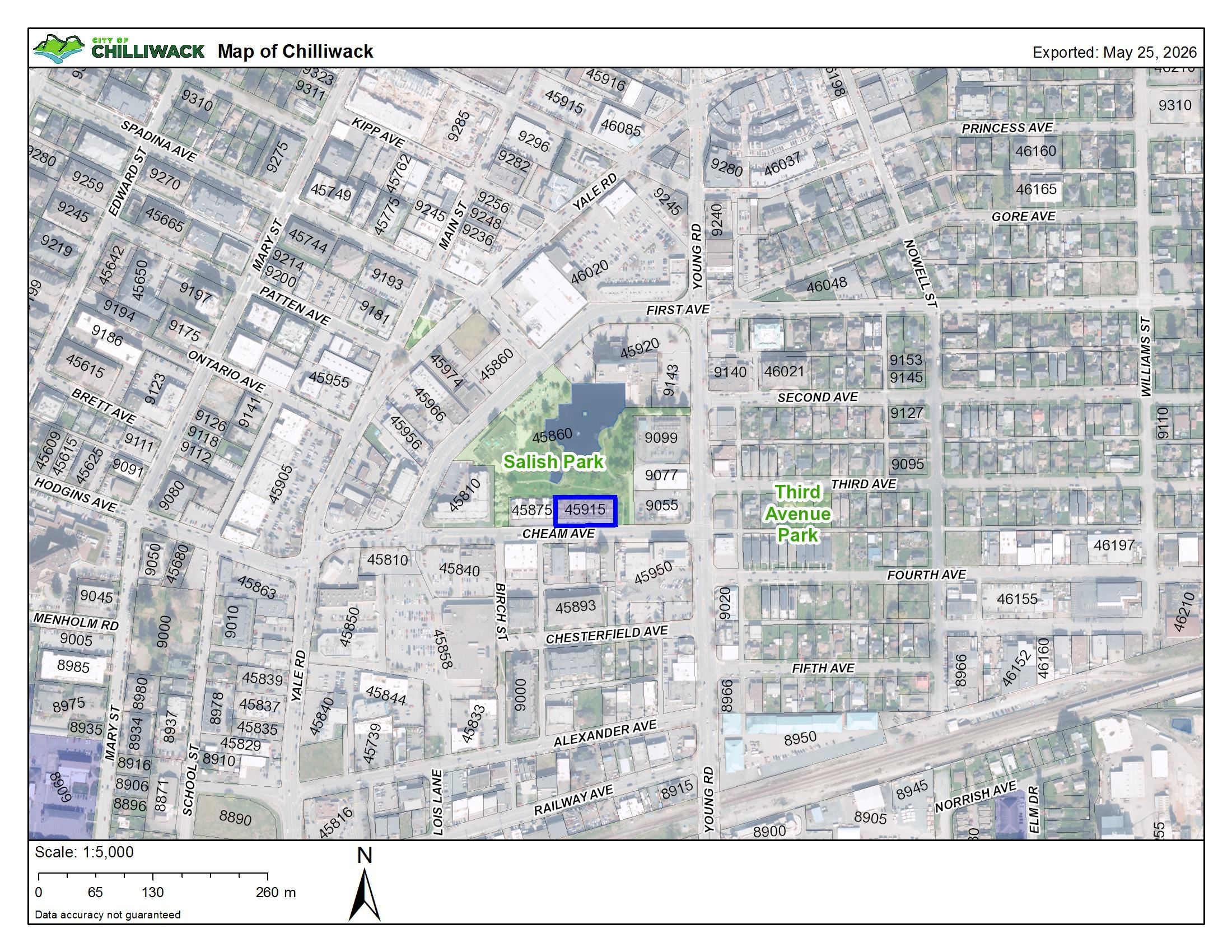Viewport: 1232px width, 952px height.
Task: Click the Princess Ave street label
Action: 1007,128
